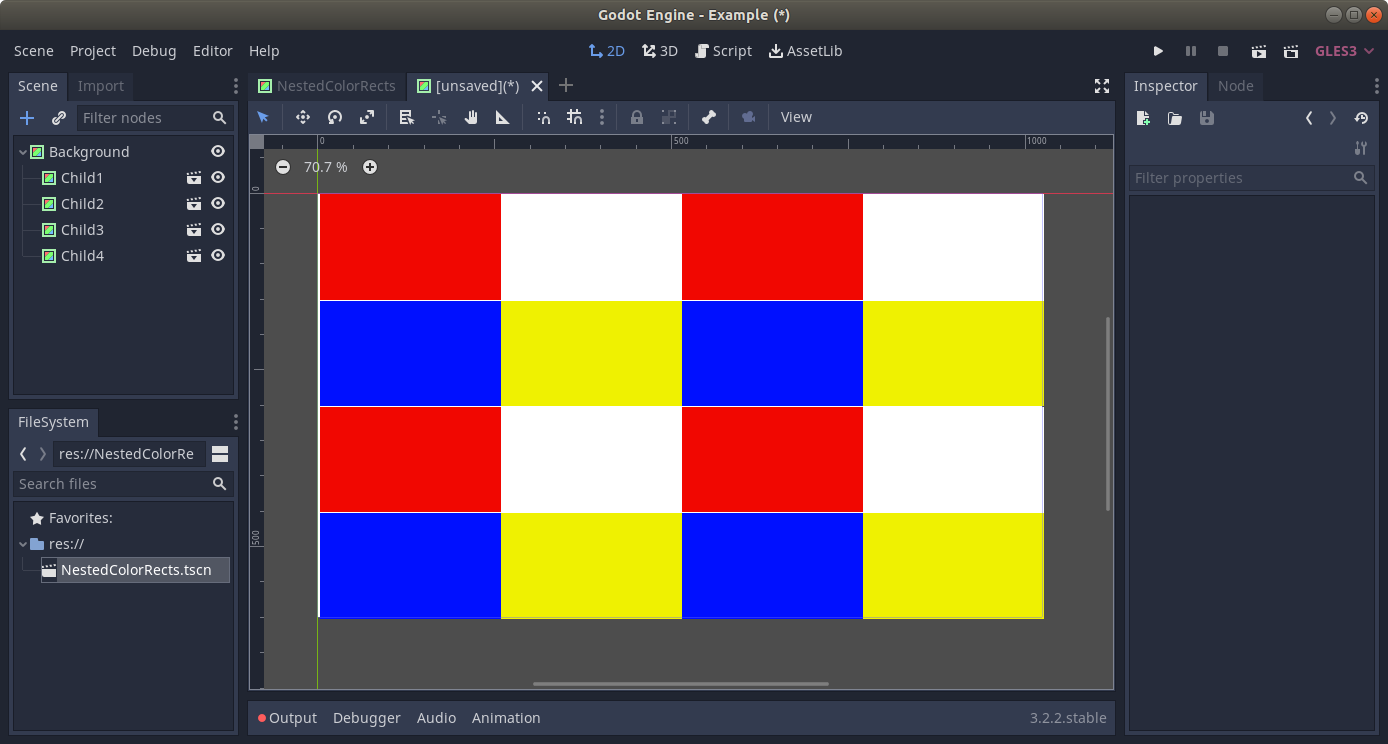The height and width of the screenshot is (744, 1388).
Task: Add a new node with plus icon
Action: point(27,118)
